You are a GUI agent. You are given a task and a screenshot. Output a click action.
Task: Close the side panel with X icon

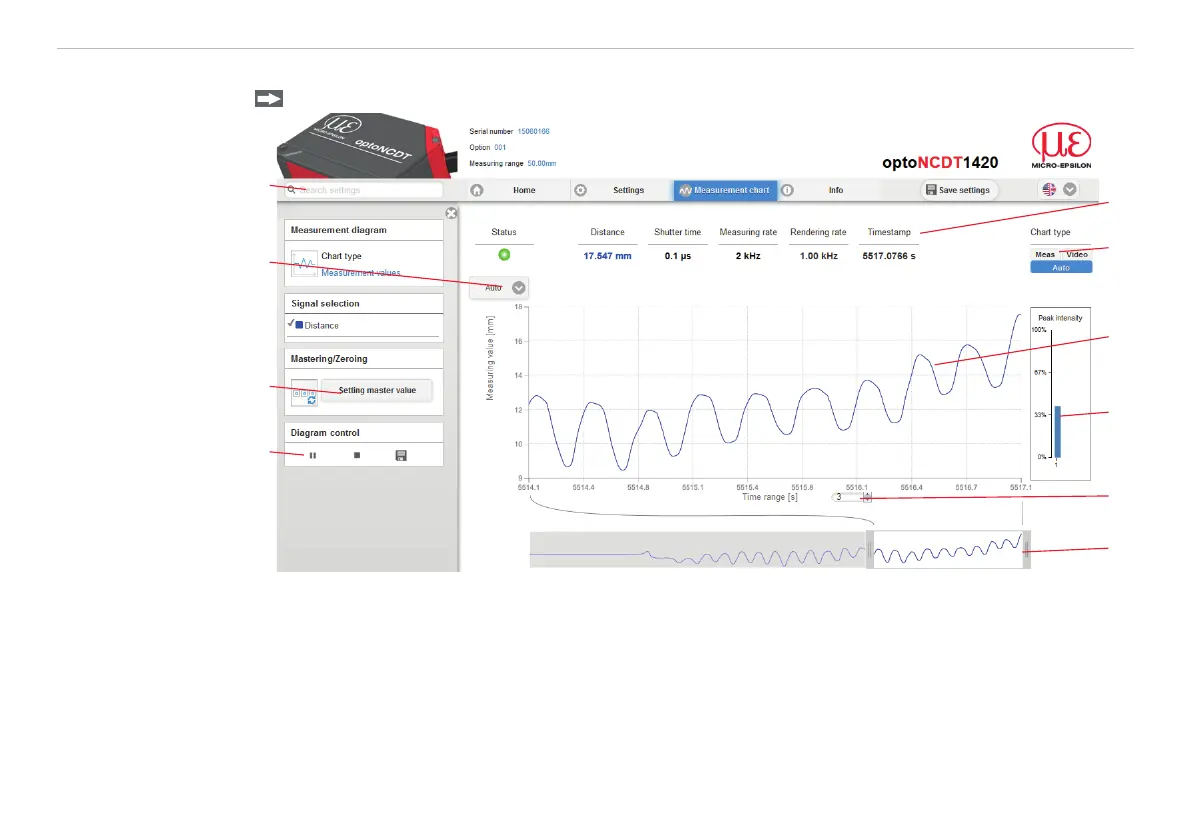pyautogui.click(x=451, y=213)
